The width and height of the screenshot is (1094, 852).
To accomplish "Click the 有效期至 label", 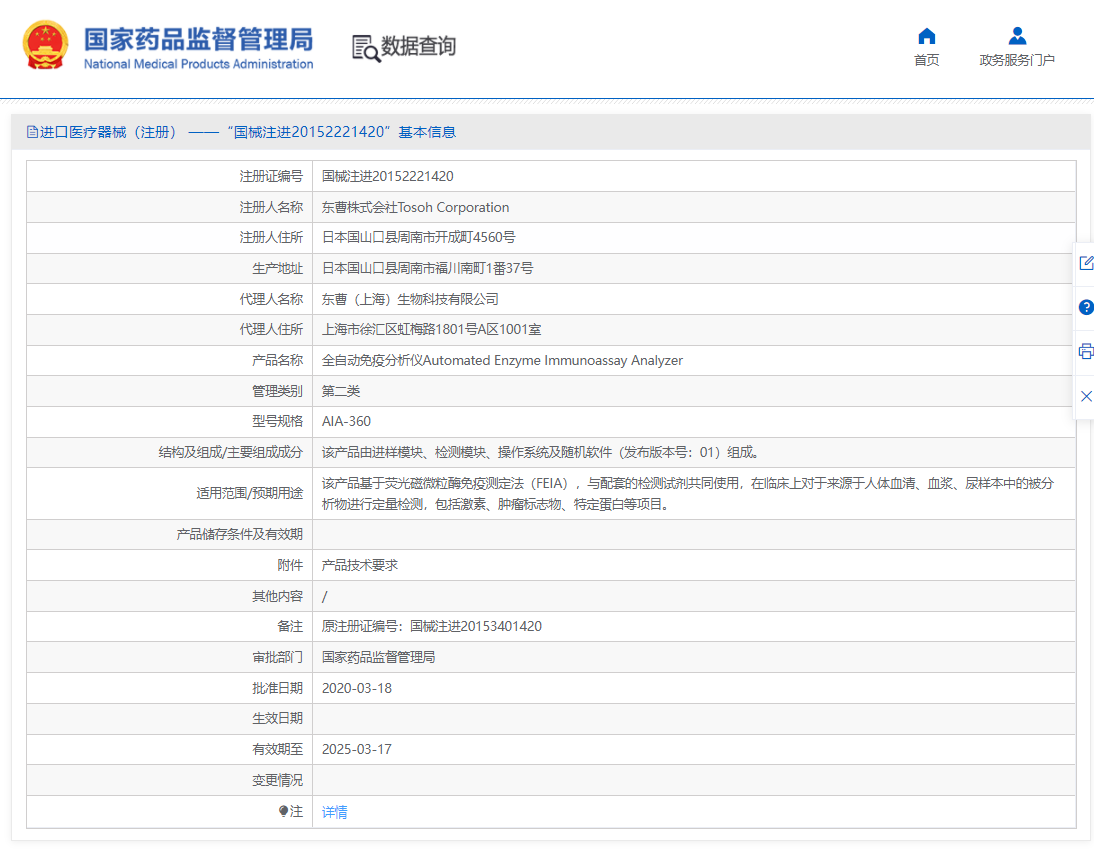I will pyautogui.click(x=278, y=749).
